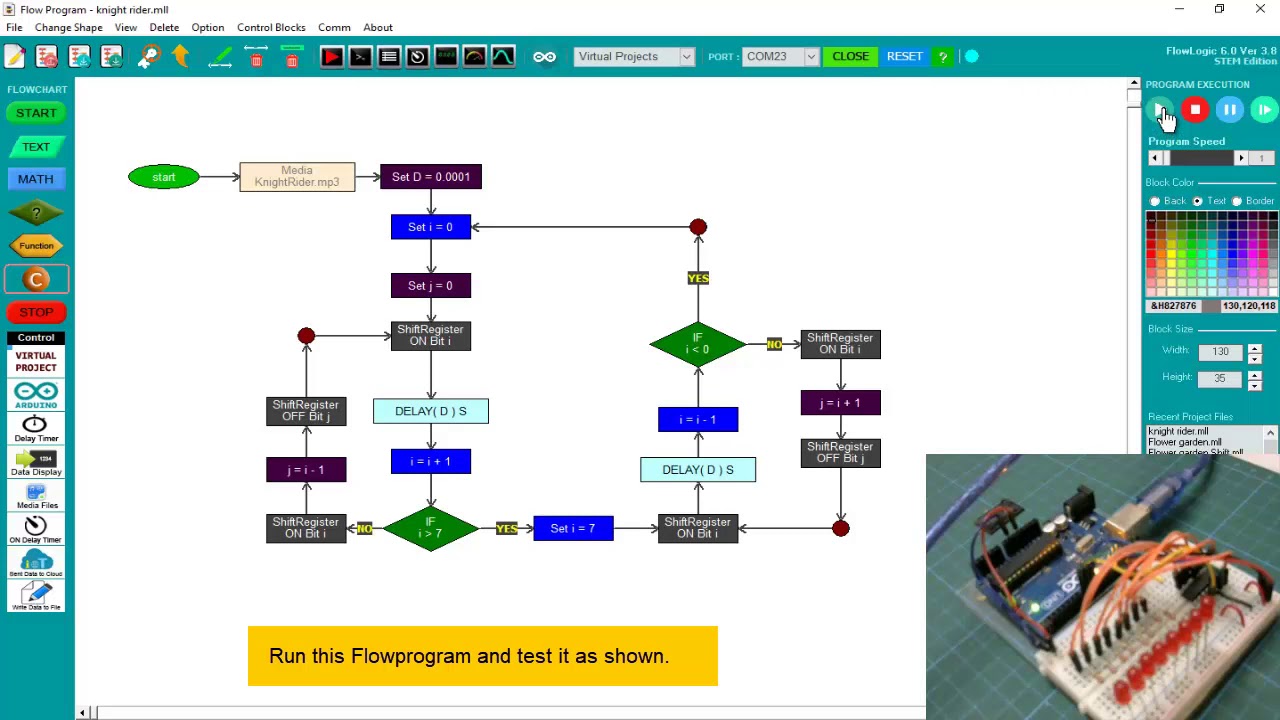The image size is (1280, 720).
Task: Open the gauge meter toolbar icon
Action: click(x=474, y=57)
